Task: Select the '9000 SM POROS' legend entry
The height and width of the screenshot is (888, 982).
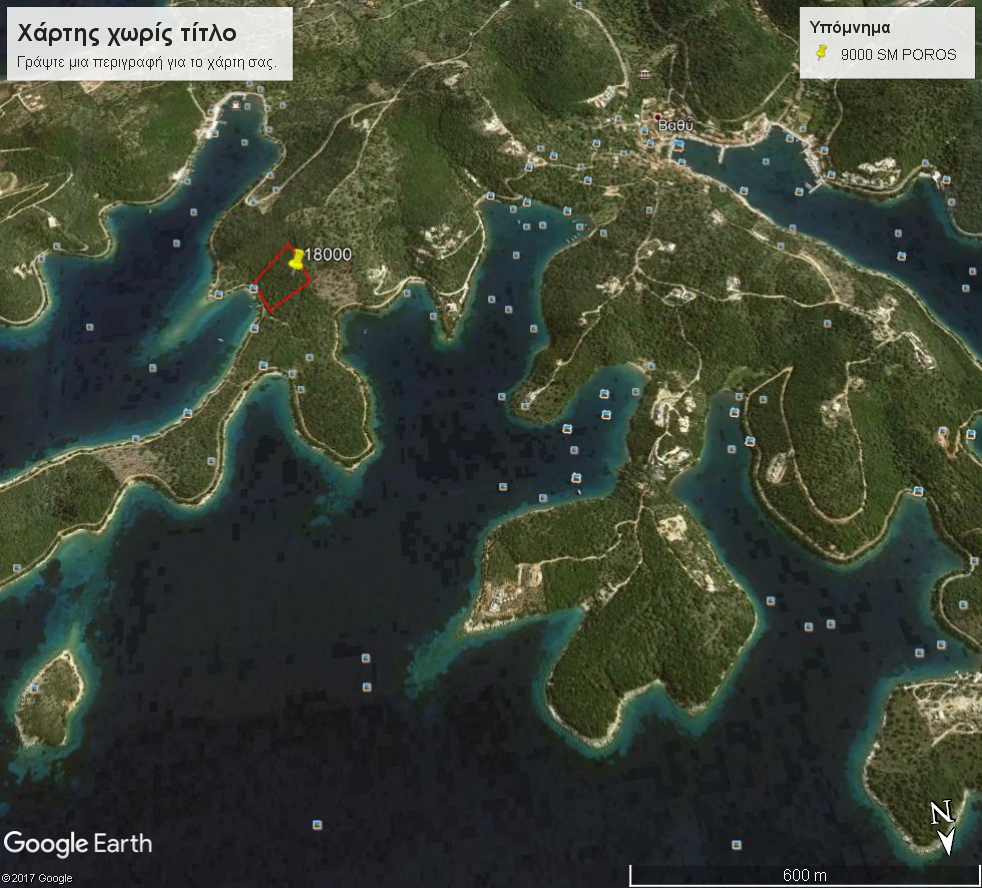Action: pos(898,54)
